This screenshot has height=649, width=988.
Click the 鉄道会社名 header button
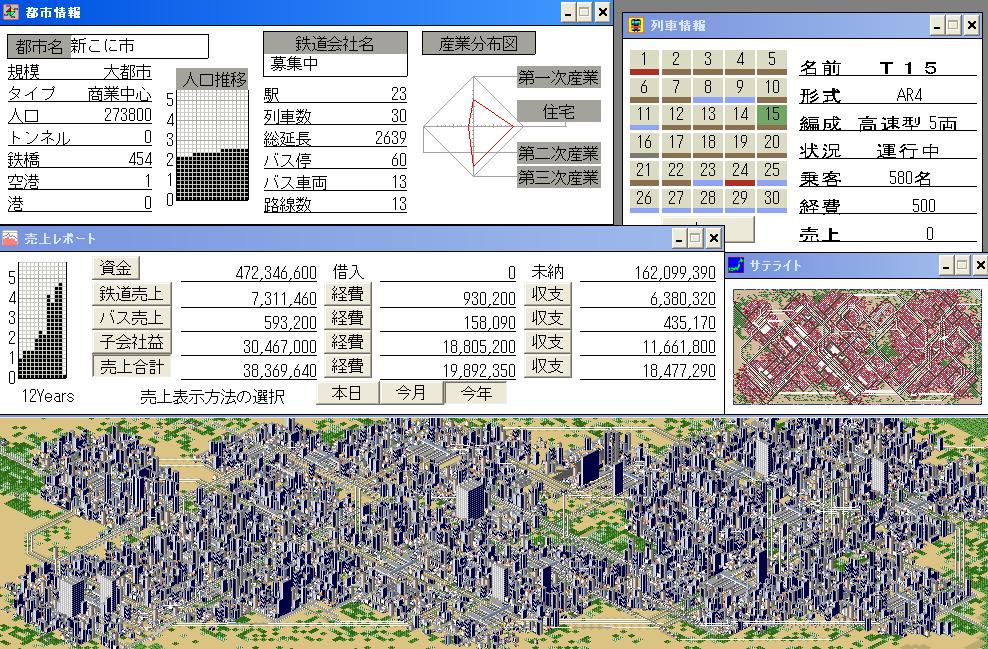pos(335,43)
